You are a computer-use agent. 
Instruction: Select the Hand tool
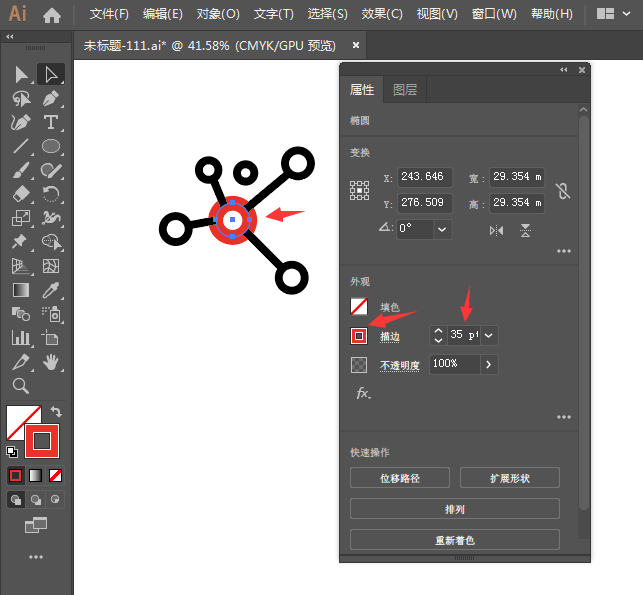pyautogui.click(x=51, y=362)
